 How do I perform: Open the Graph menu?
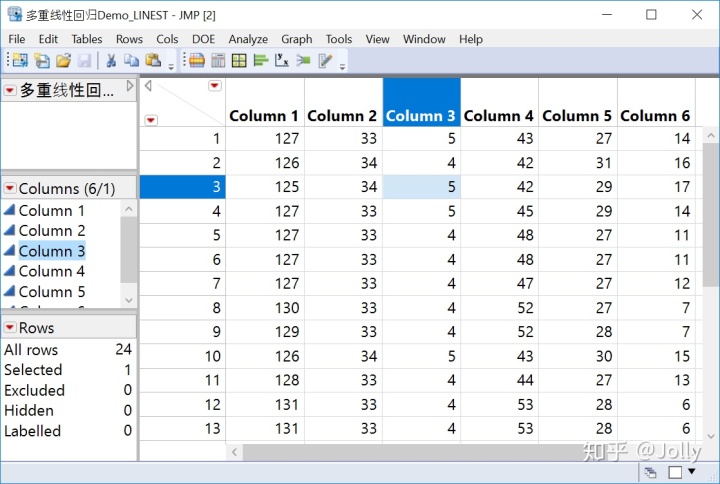[x=297, y=39]
